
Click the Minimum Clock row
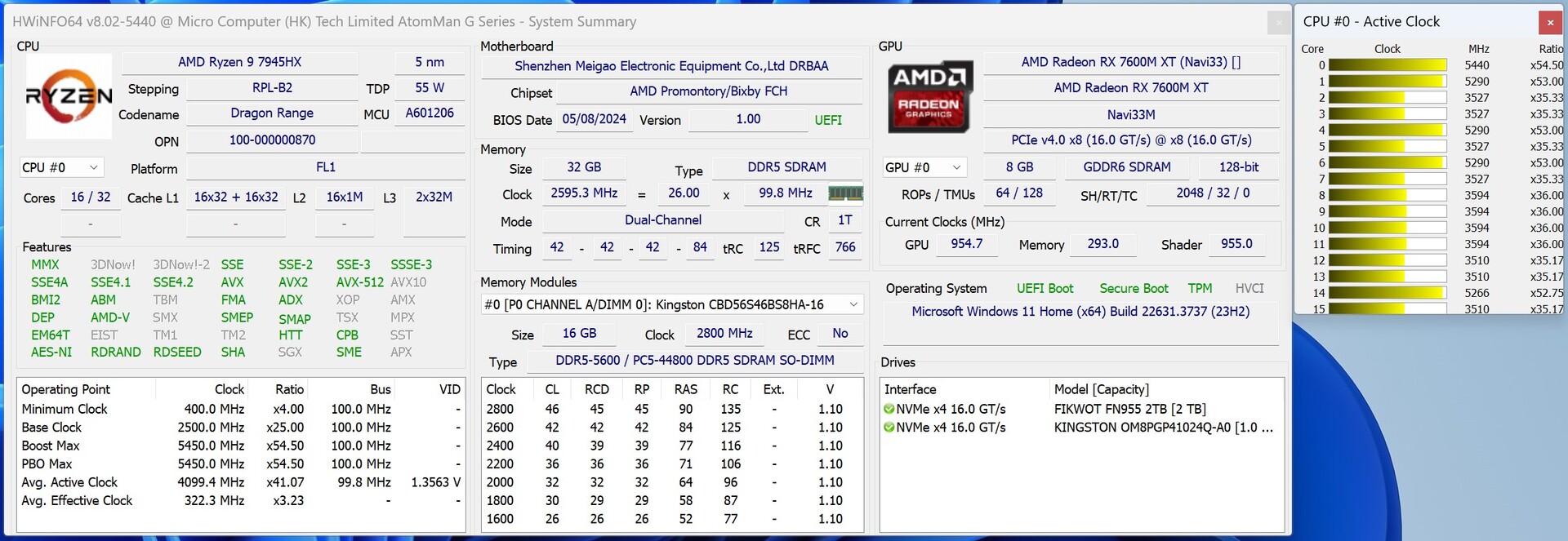tap(242, 409)
